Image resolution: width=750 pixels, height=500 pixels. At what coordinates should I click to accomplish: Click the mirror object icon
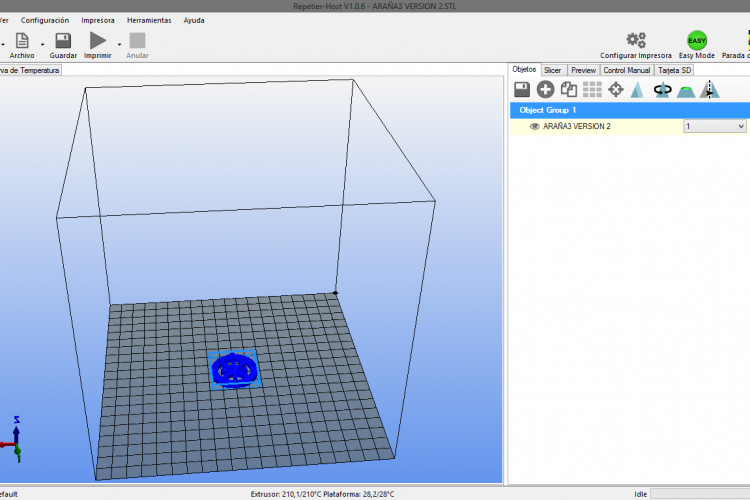[709, 90]
